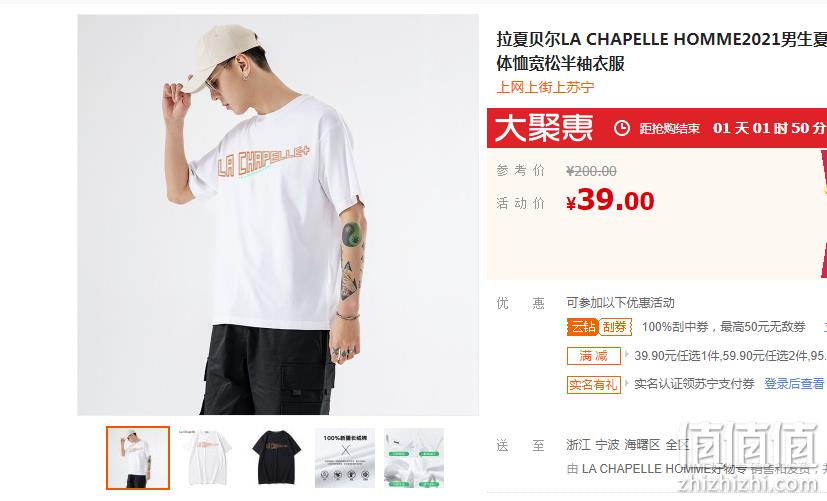Screen dimensions: 827x501
Task: Click the 上网上街上苏宁 slogan link
Action: [x=545, y=87]
